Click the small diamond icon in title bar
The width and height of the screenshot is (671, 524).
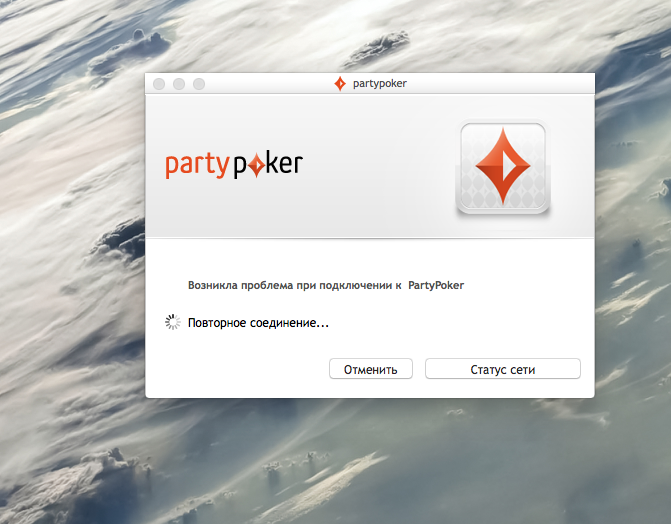340,83
